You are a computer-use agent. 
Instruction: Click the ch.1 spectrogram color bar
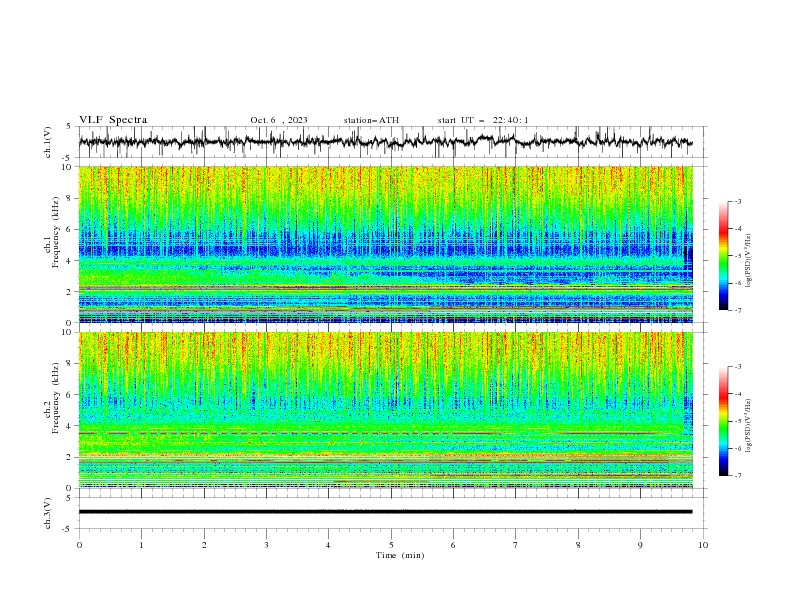pos(723,256)
